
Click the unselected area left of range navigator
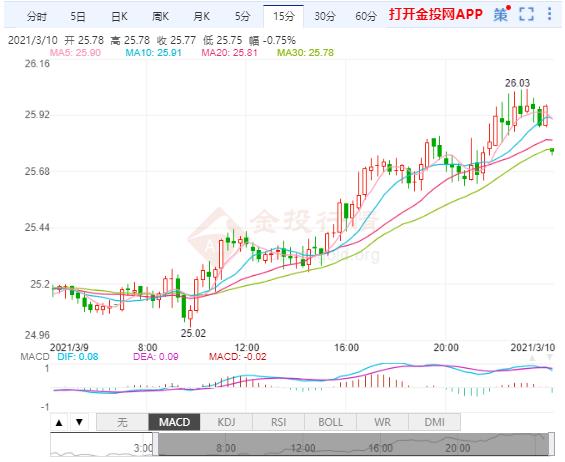click(101, 444)
